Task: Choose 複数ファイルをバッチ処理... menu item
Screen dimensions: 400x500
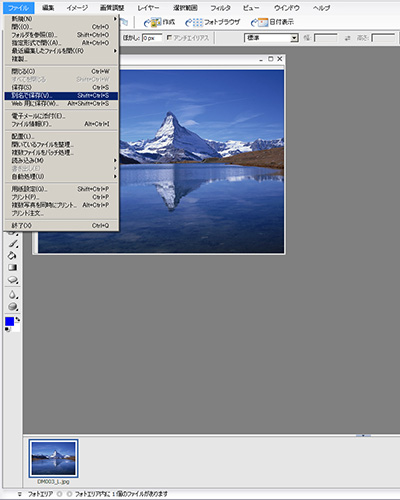Action: click(x=61, y=152)
